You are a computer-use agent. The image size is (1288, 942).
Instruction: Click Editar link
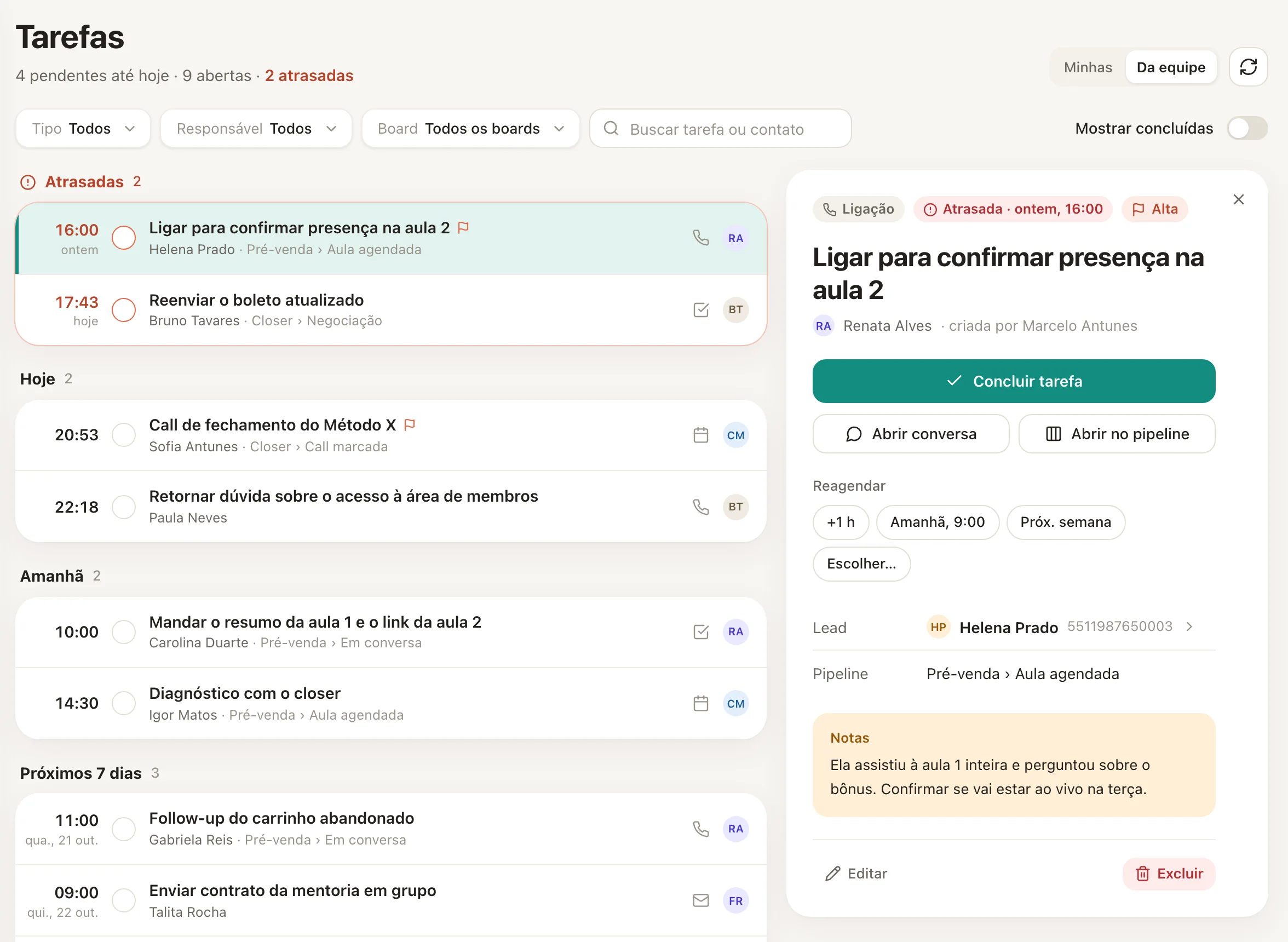(x=856, y=874)
